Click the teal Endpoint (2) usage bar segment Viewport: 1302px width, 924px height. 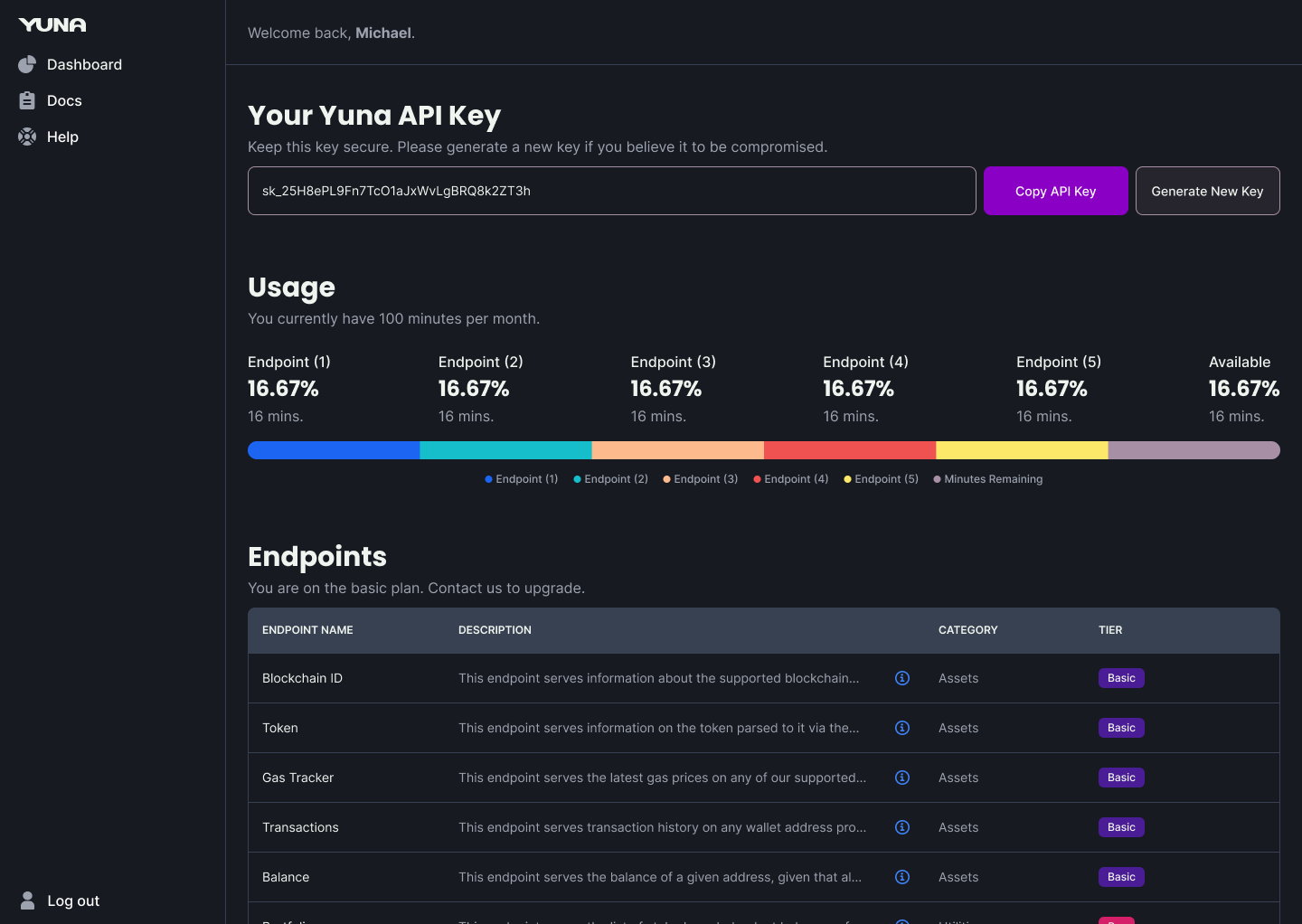tap(505, 450)
